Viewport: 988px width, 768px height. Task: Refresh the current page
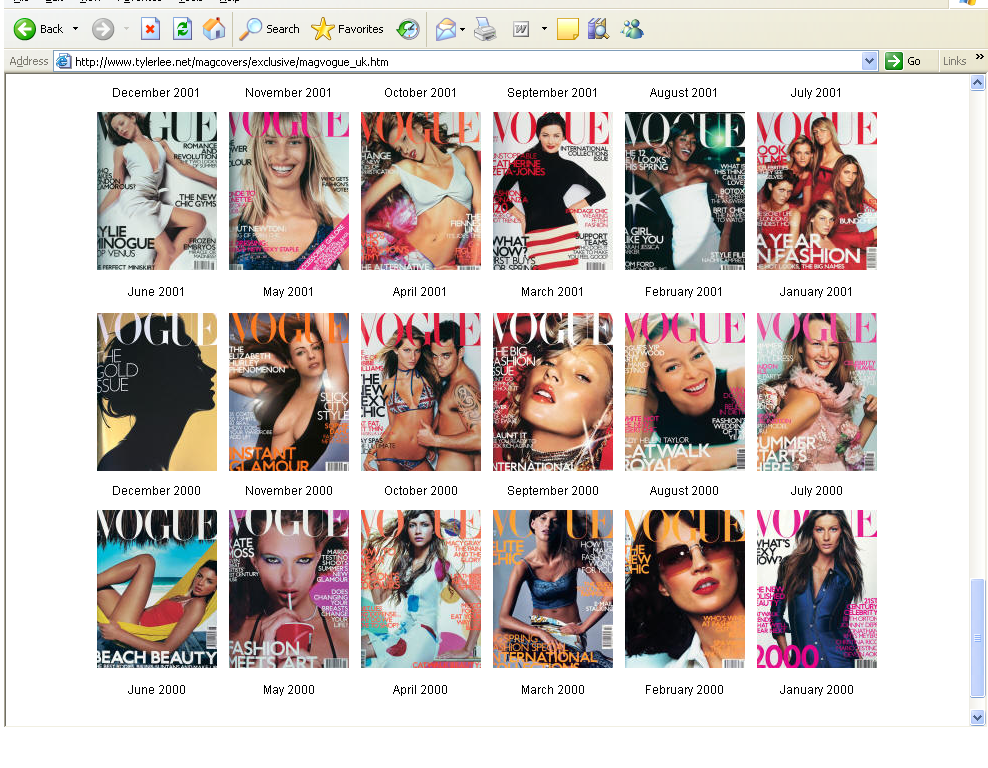tap(182, 29)
